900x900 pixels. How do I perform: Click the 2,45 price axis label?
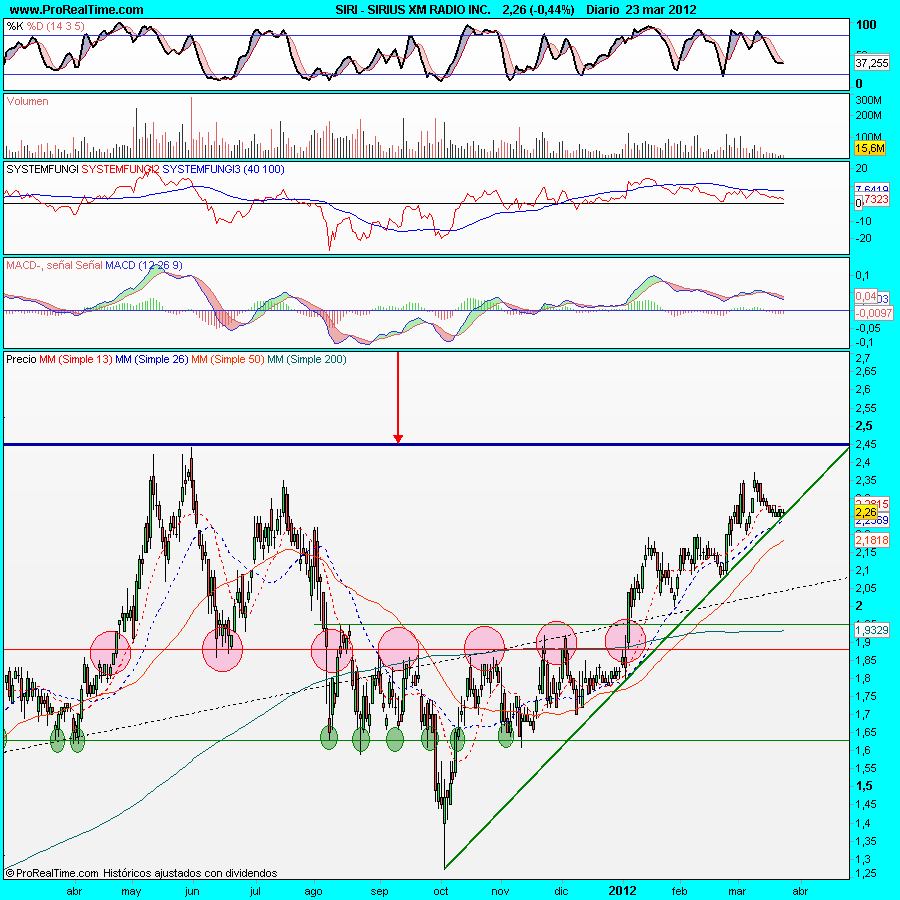(866, 444)
